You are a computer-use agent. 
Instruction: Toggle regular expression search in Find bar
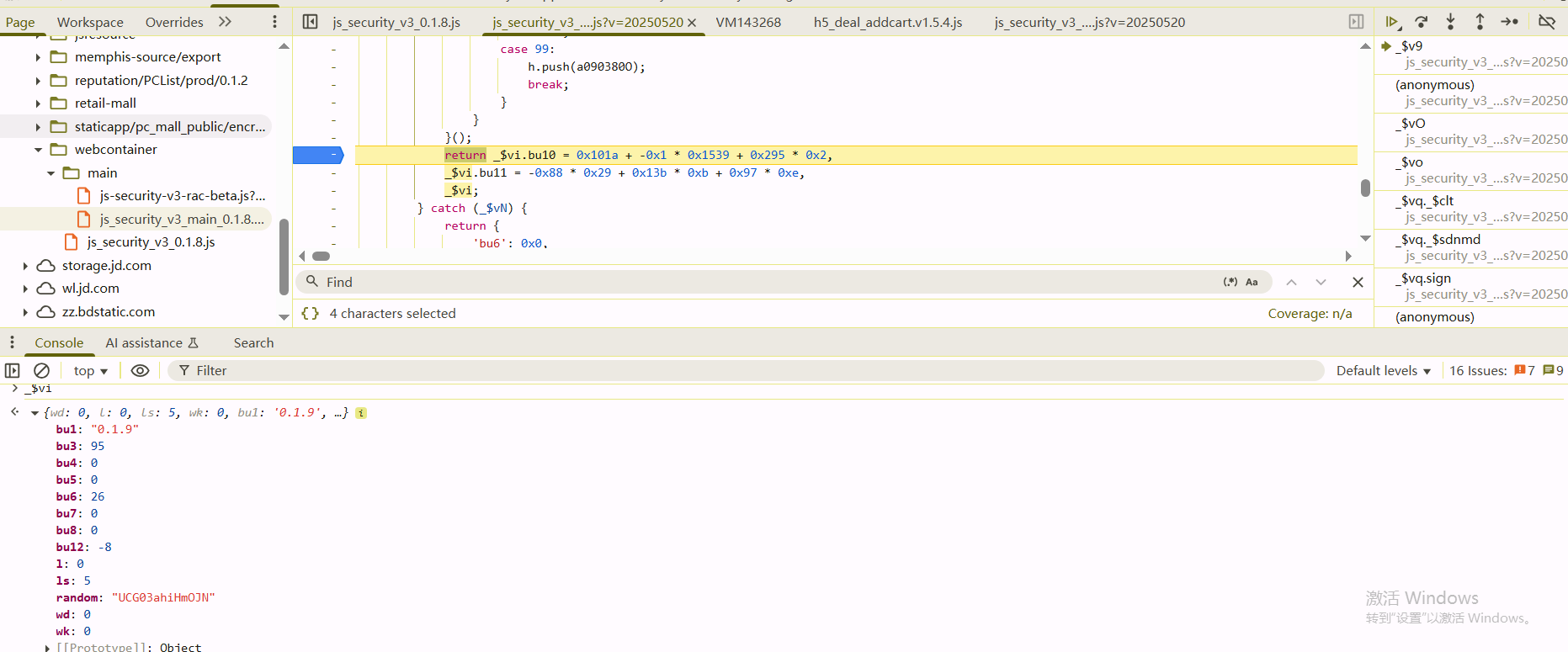click(x=1230, y=282)
